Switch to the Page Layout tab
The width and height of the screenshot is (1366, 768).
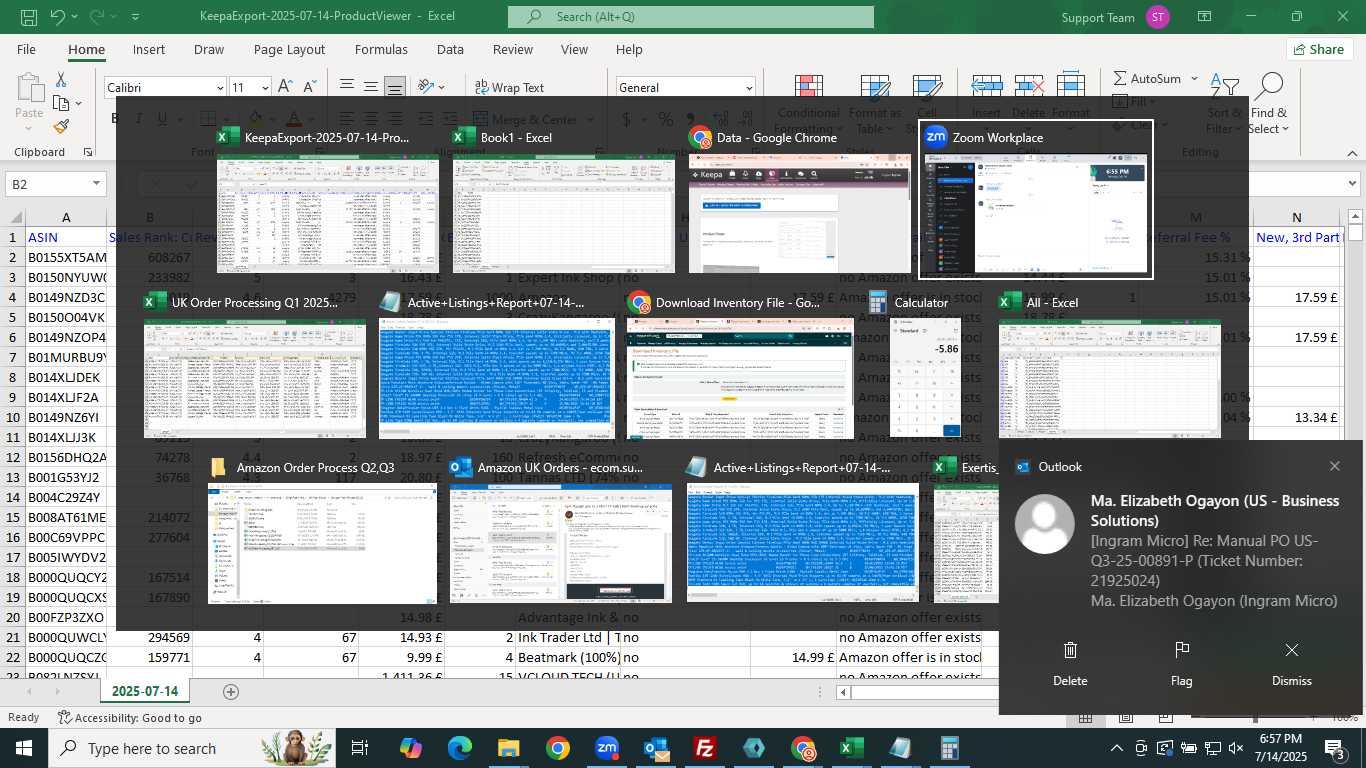(x=289, y=49)
